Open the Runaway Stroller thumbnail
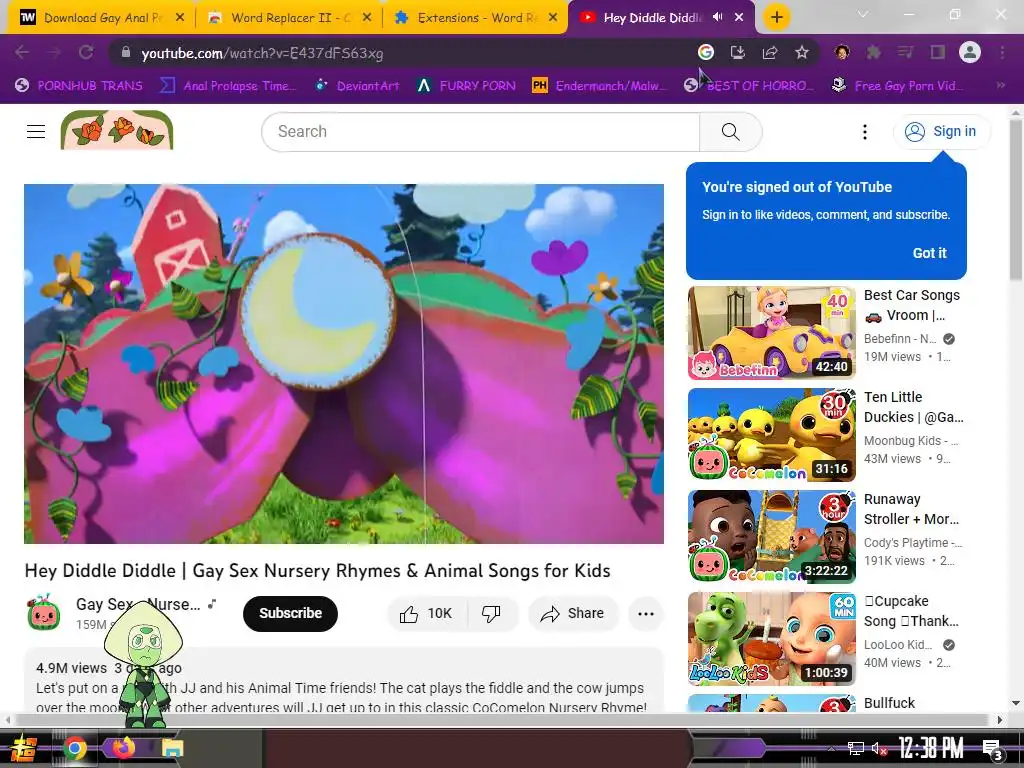This screenshot has height=768, width=1024. pyautogui.click(x=771, y=537)
